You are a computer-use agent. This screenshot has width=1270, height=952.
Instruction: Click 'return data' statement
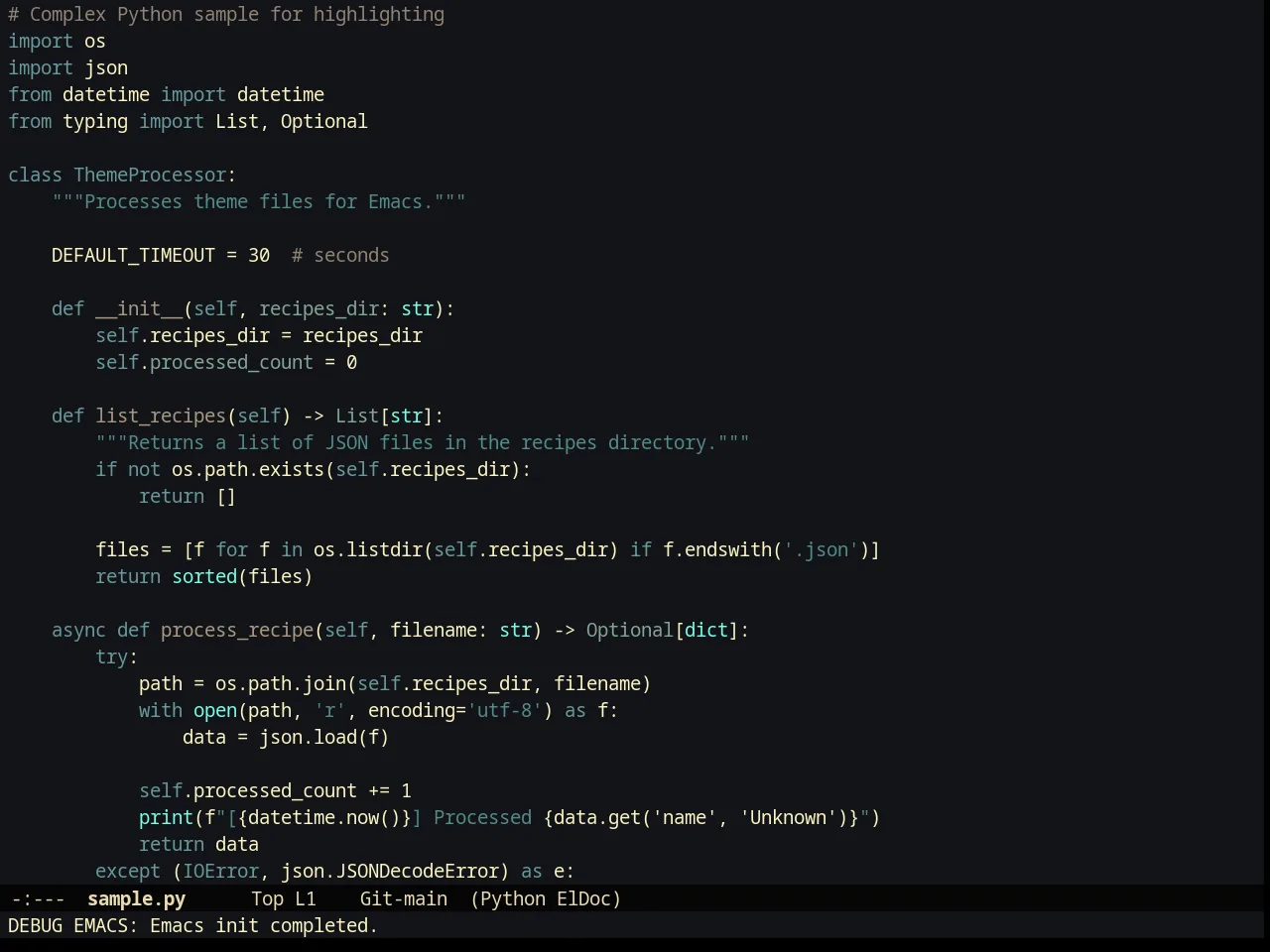coord(198,845)
